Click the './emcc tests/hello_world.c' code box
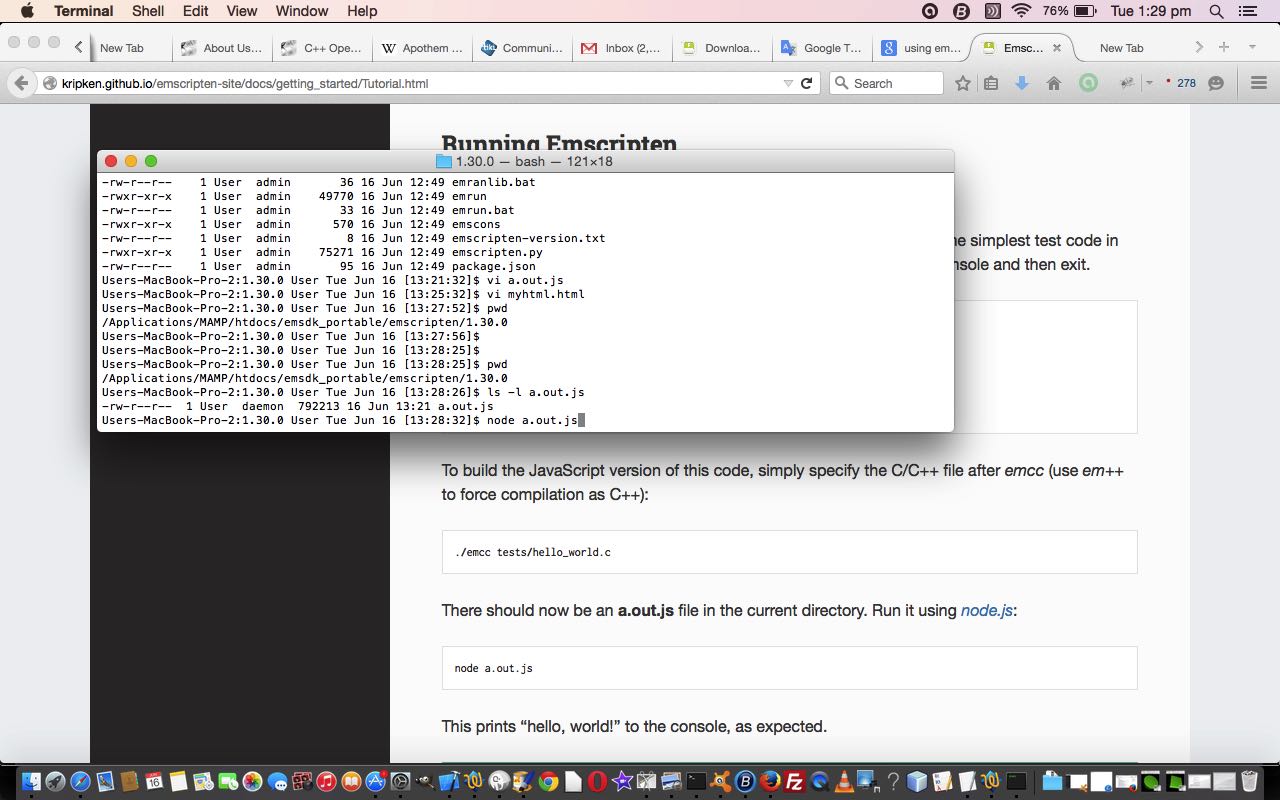 (789, 552)
